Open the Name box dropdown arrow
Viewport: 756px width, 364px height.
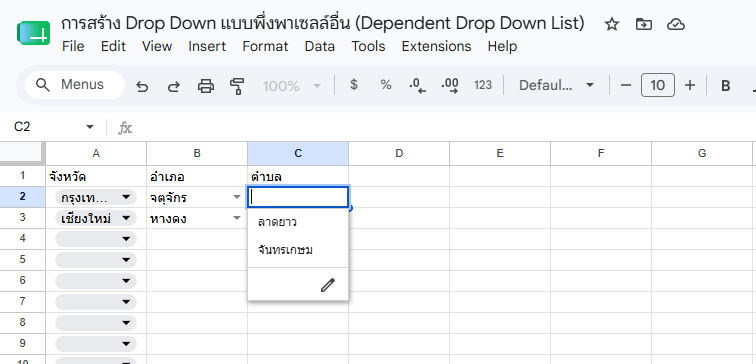click(x=90, y=127)
